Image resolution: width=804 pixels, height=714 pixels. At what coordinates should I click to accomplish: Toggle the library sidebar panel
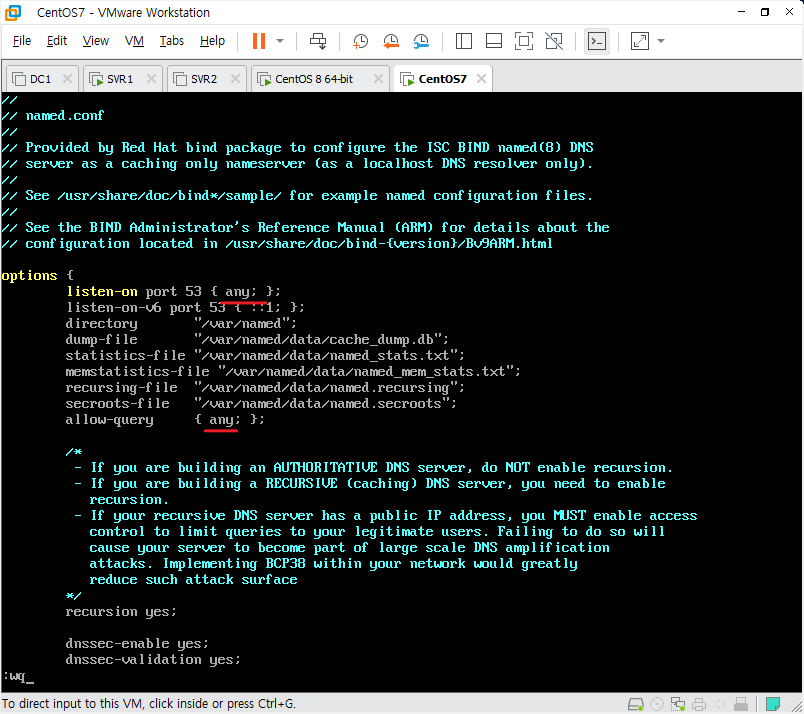(x=464, y=41)
